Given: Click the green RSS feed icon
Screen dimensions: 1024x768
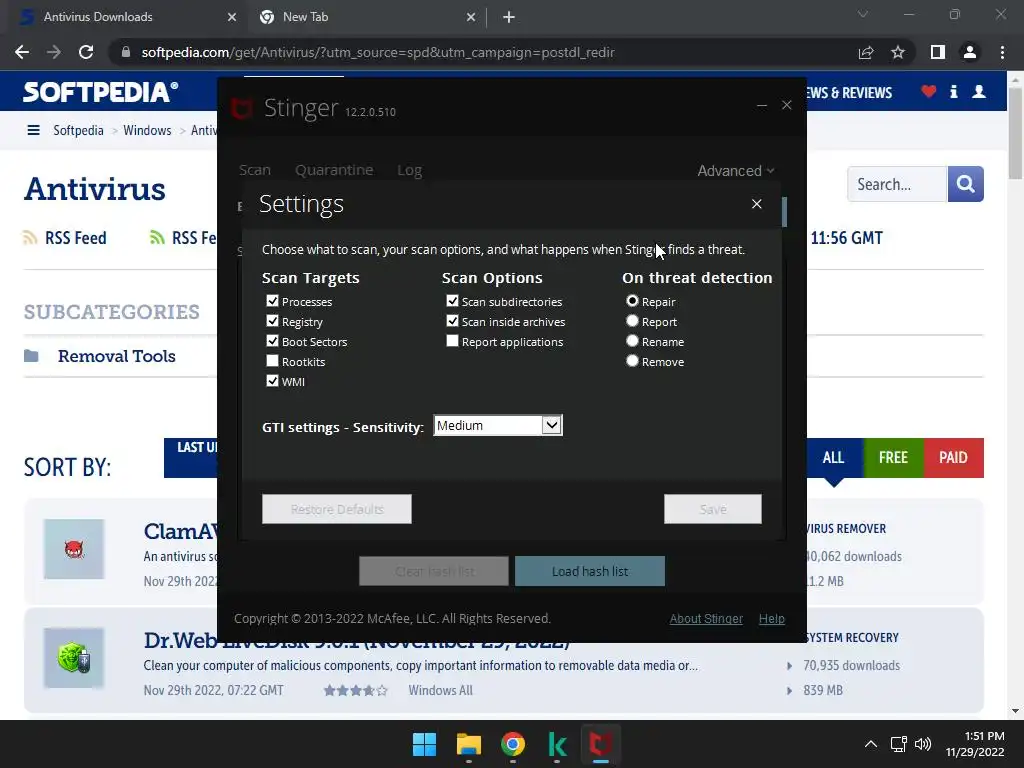Looking at the screenshot, I should point(157,238).
